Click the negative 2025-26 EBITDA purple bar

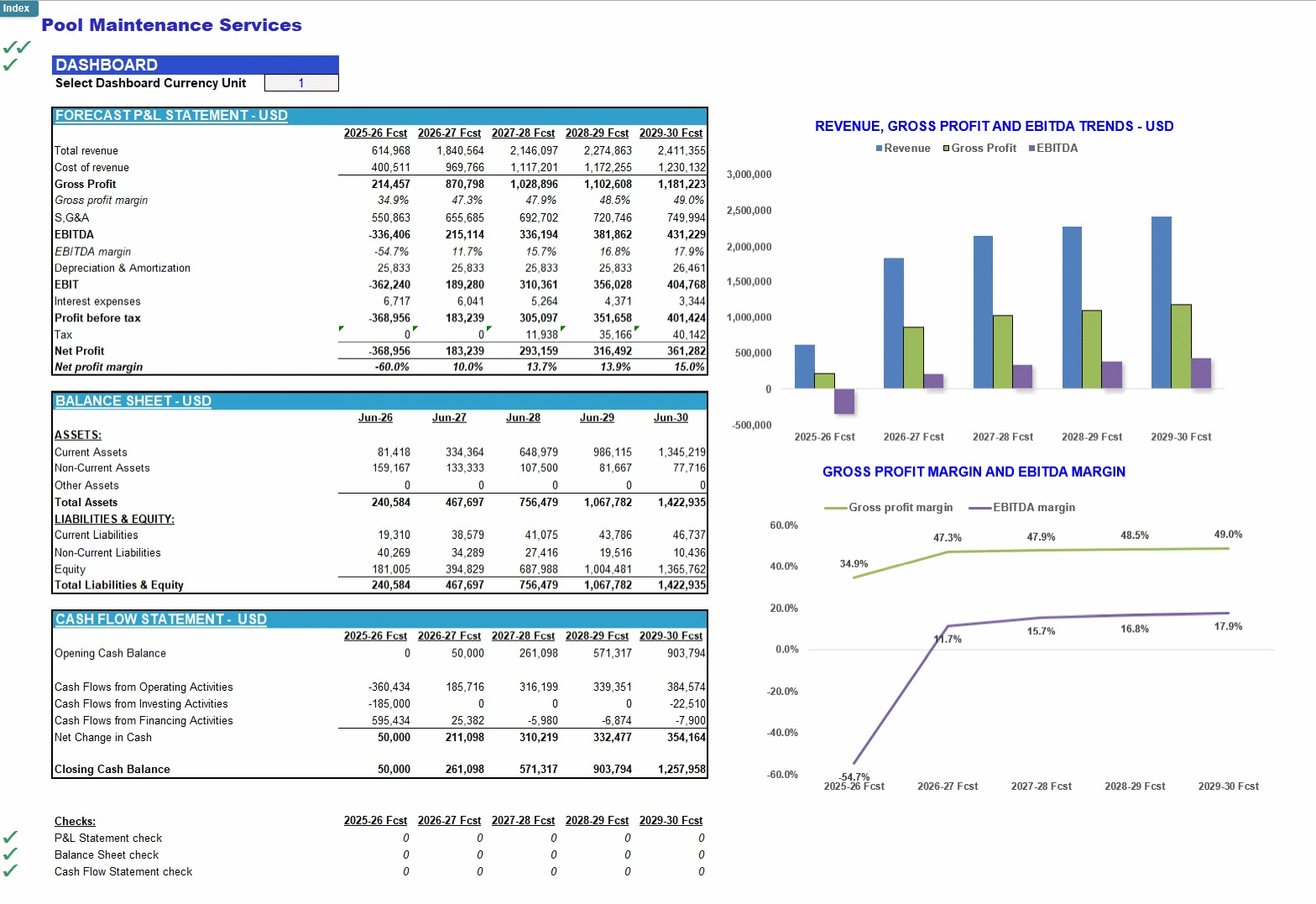coord(844,401)
